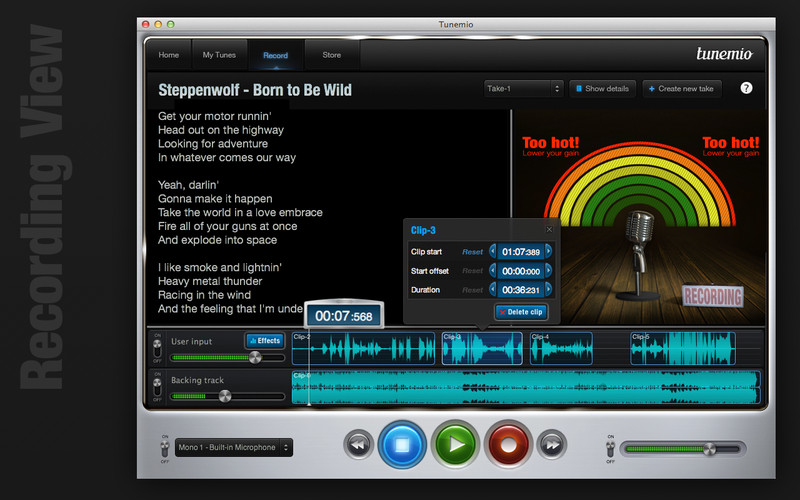Open the Home tab
The height and width of the screenshot is (500, 800).
coord(168,55)
